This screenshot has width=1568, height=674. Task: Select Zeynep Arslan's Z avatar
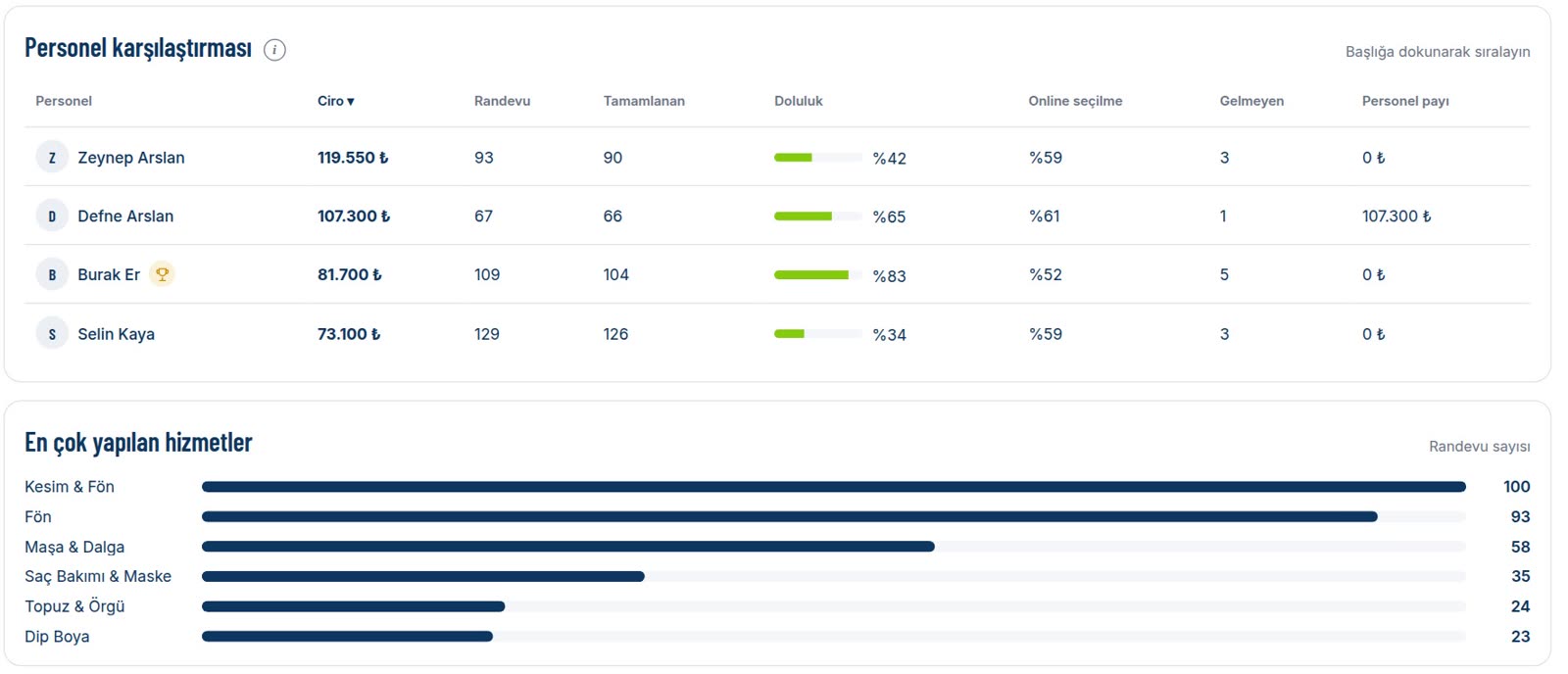click(x=52, y=157)
